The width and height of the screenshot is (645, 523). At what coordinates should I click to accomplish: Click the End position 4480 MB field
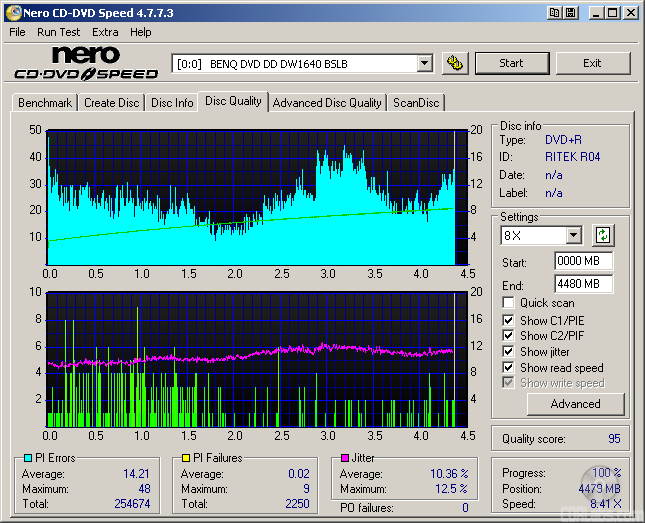(583, 284)
